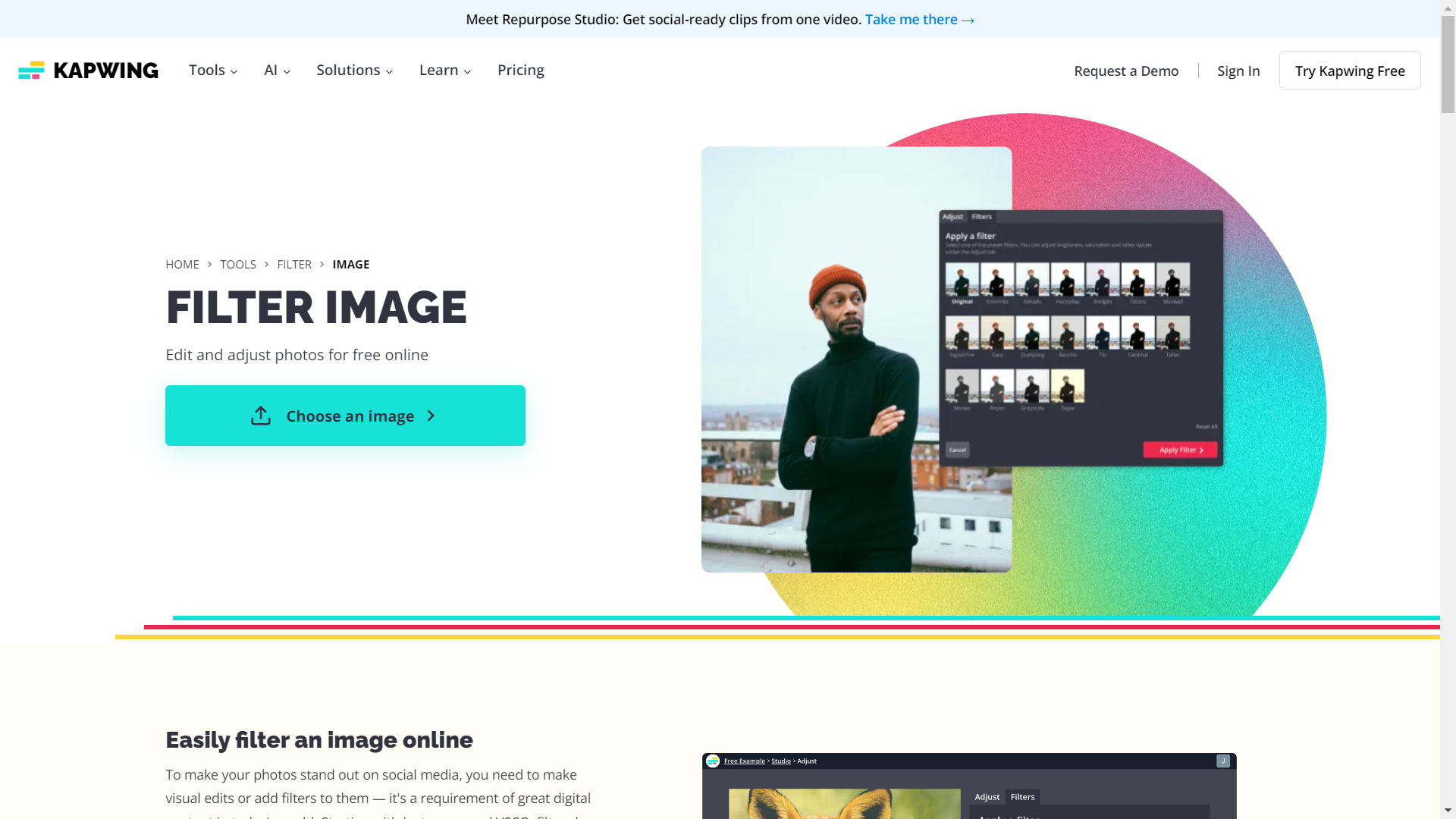
Task: Click the J avatar icon in the Studio preview
Action: coord(1222,761)
